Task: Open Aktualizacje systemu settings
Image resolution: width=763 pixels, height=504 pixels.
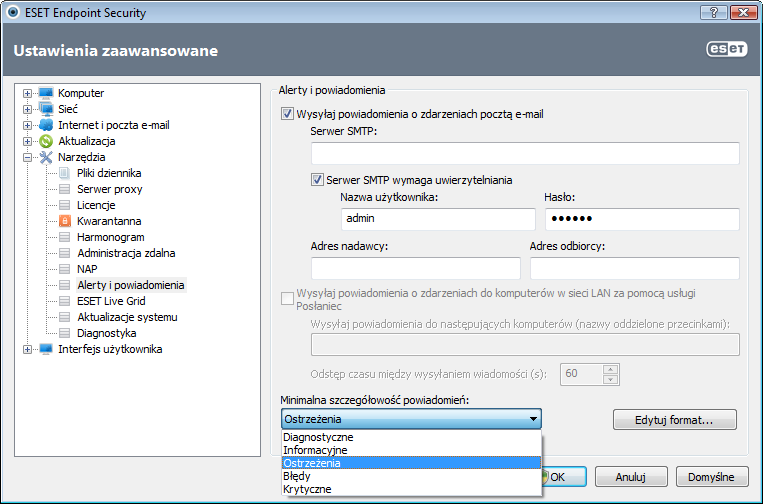Action: click(x=127, y=317)
